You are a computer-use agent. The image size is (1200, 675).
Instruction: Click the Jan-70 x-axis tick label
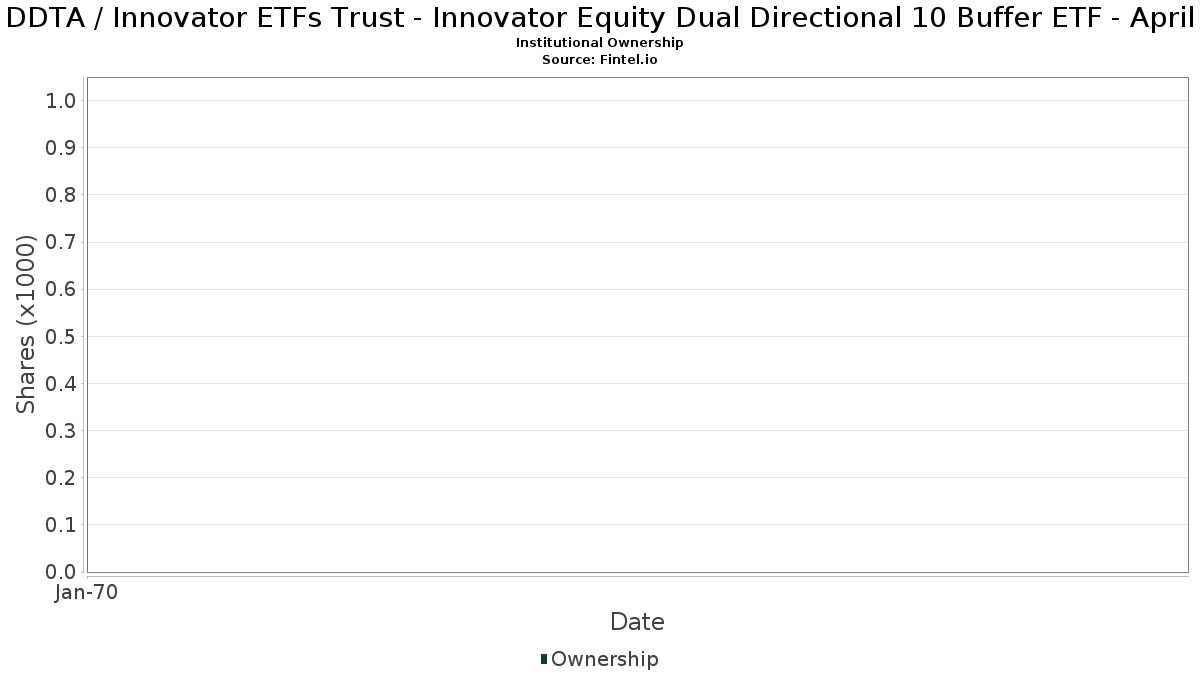coord(87,593)
